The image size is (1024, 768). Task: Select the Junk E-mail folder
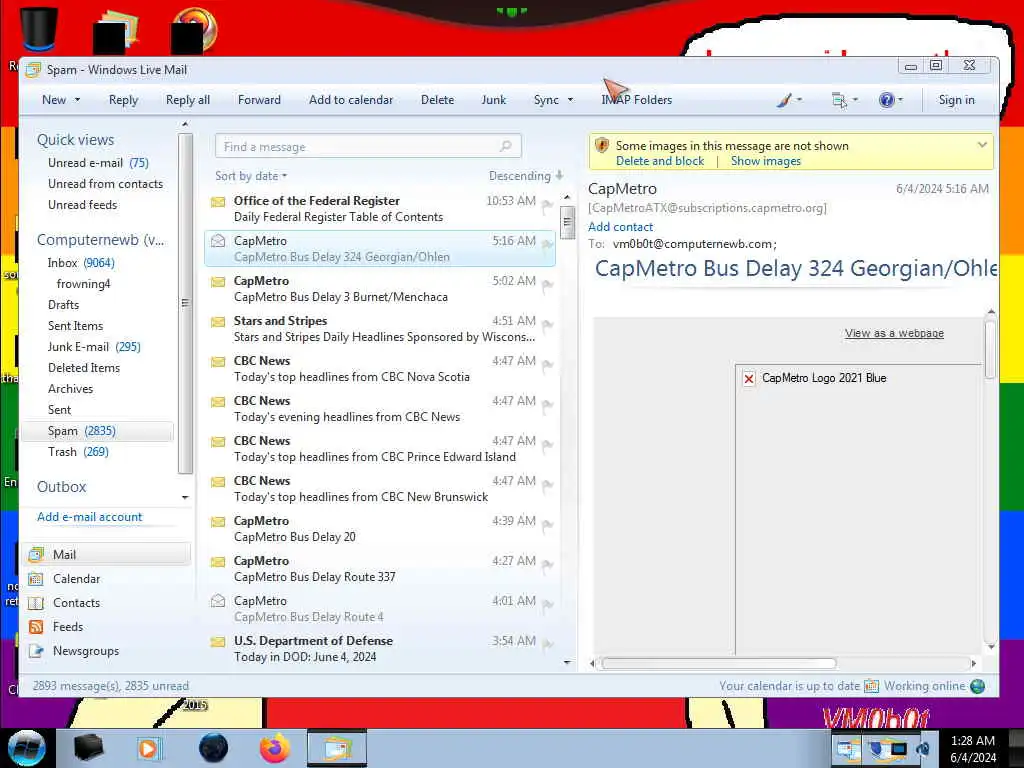point(94,347)
